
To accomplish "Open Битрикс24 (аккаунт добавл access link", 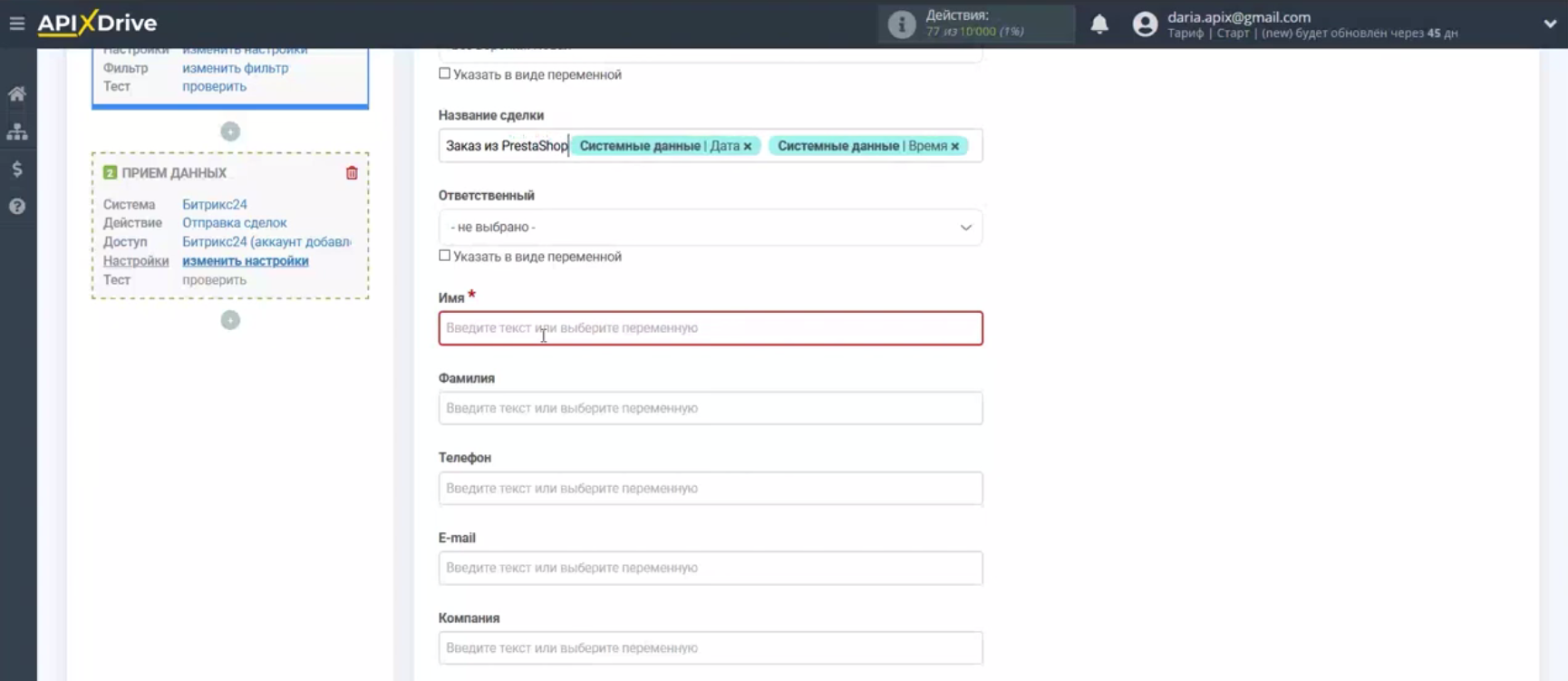I will [266, 242].
